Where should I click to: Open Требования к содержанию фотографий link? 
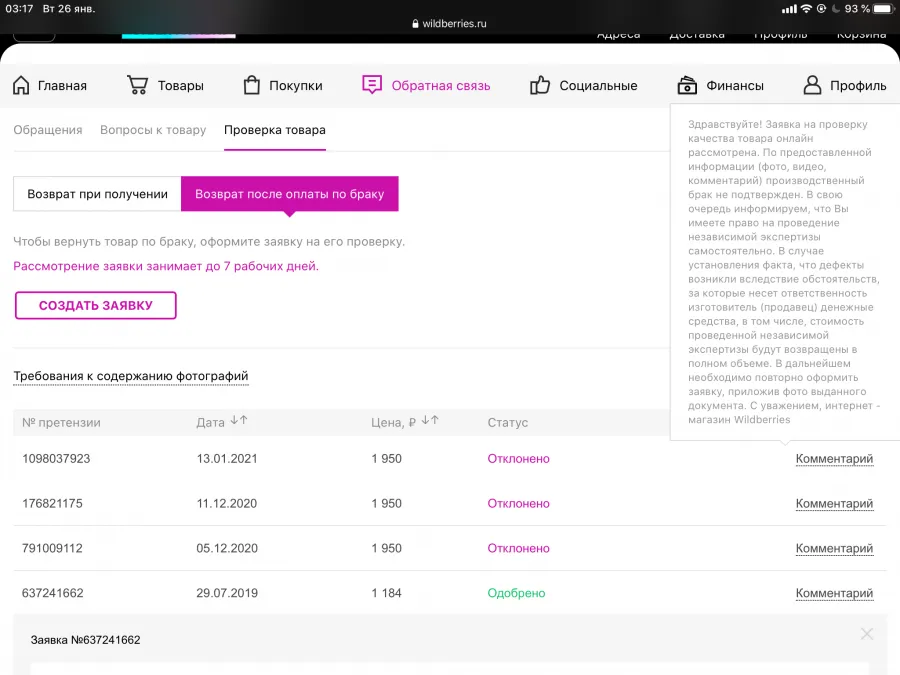131,376
